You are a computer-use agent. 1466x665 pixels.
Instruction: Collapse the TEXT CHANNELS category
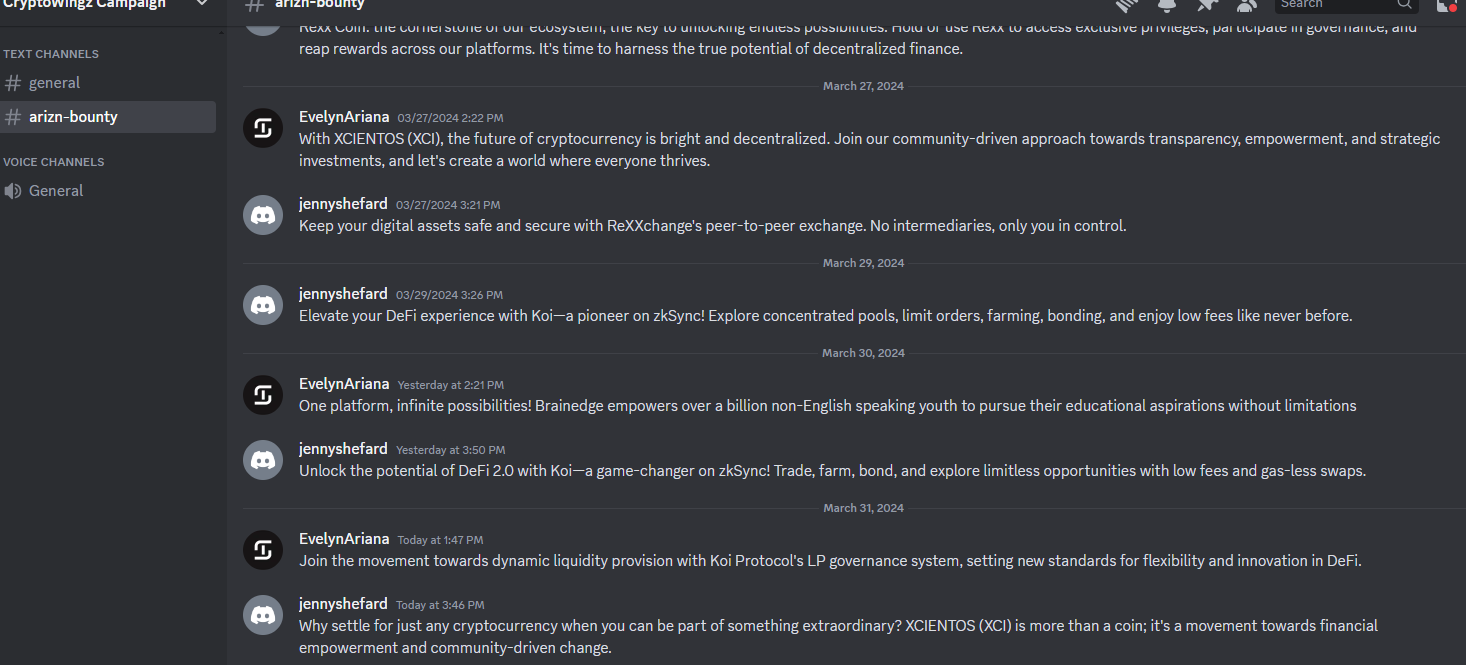(50, 54)
